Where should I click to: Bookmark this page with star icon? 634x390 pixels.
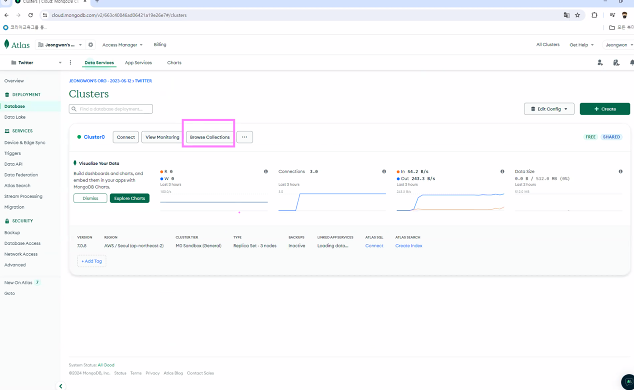pos(577,15)
